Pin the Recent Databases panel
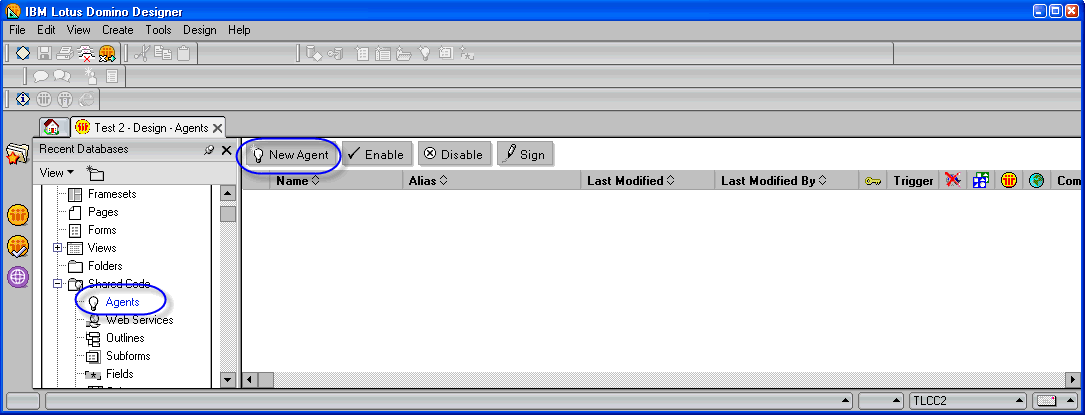Screen dimensions: 1085x415 tap(209, 149)
